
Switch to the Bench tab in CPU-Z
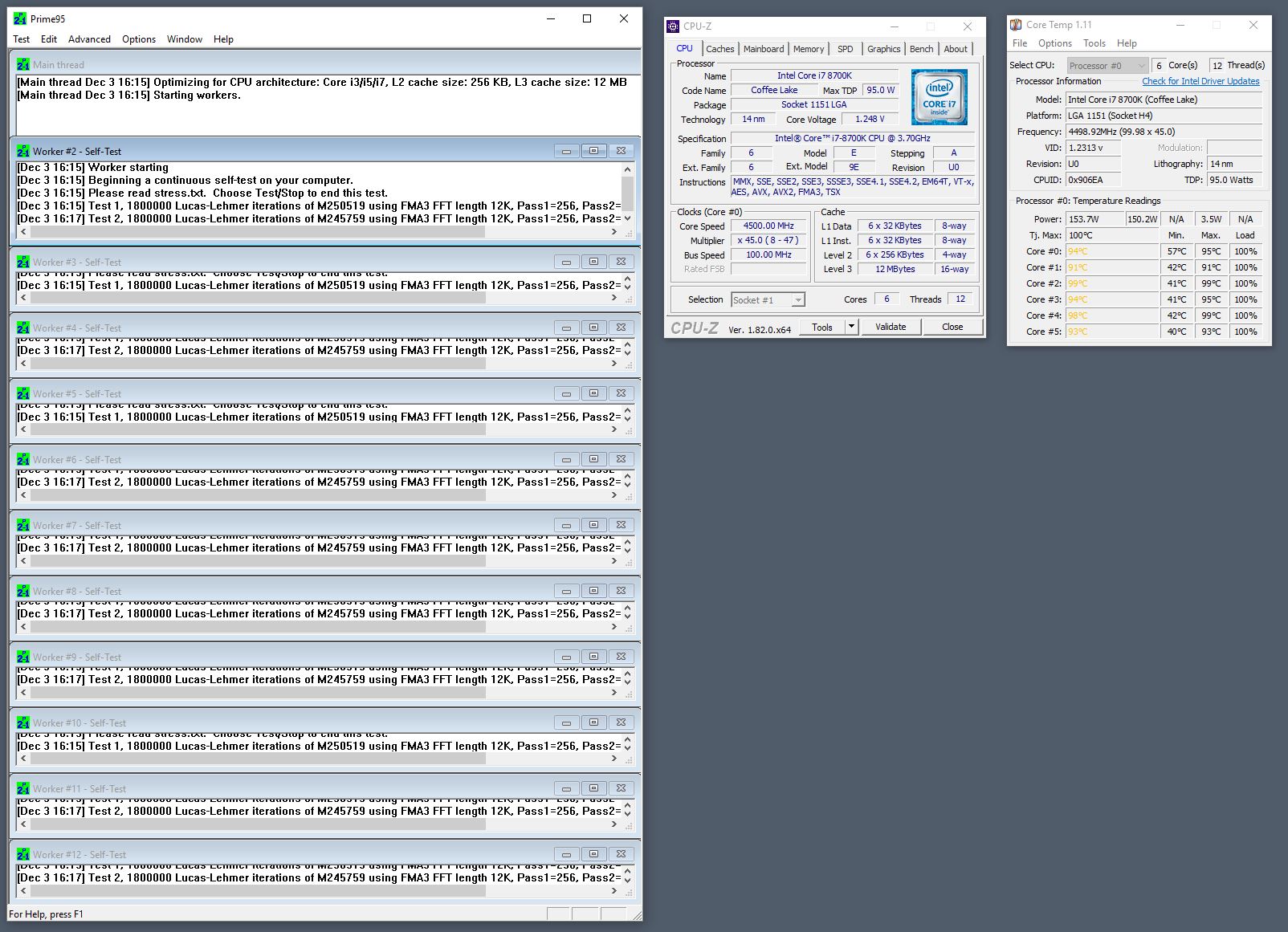[x=922, y=49]
